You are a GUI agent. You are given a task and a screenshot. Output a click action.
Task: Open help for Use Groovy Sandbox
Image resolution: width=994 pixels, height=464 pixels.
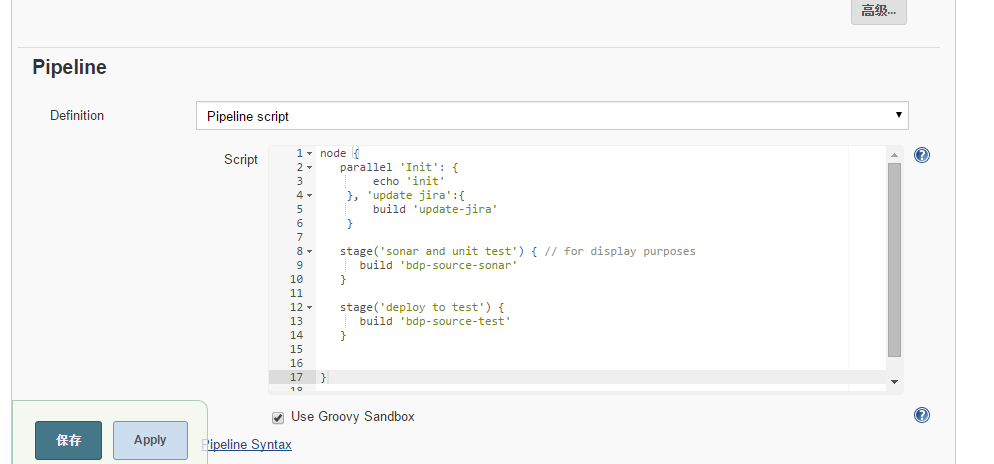(x=922, y=415)
